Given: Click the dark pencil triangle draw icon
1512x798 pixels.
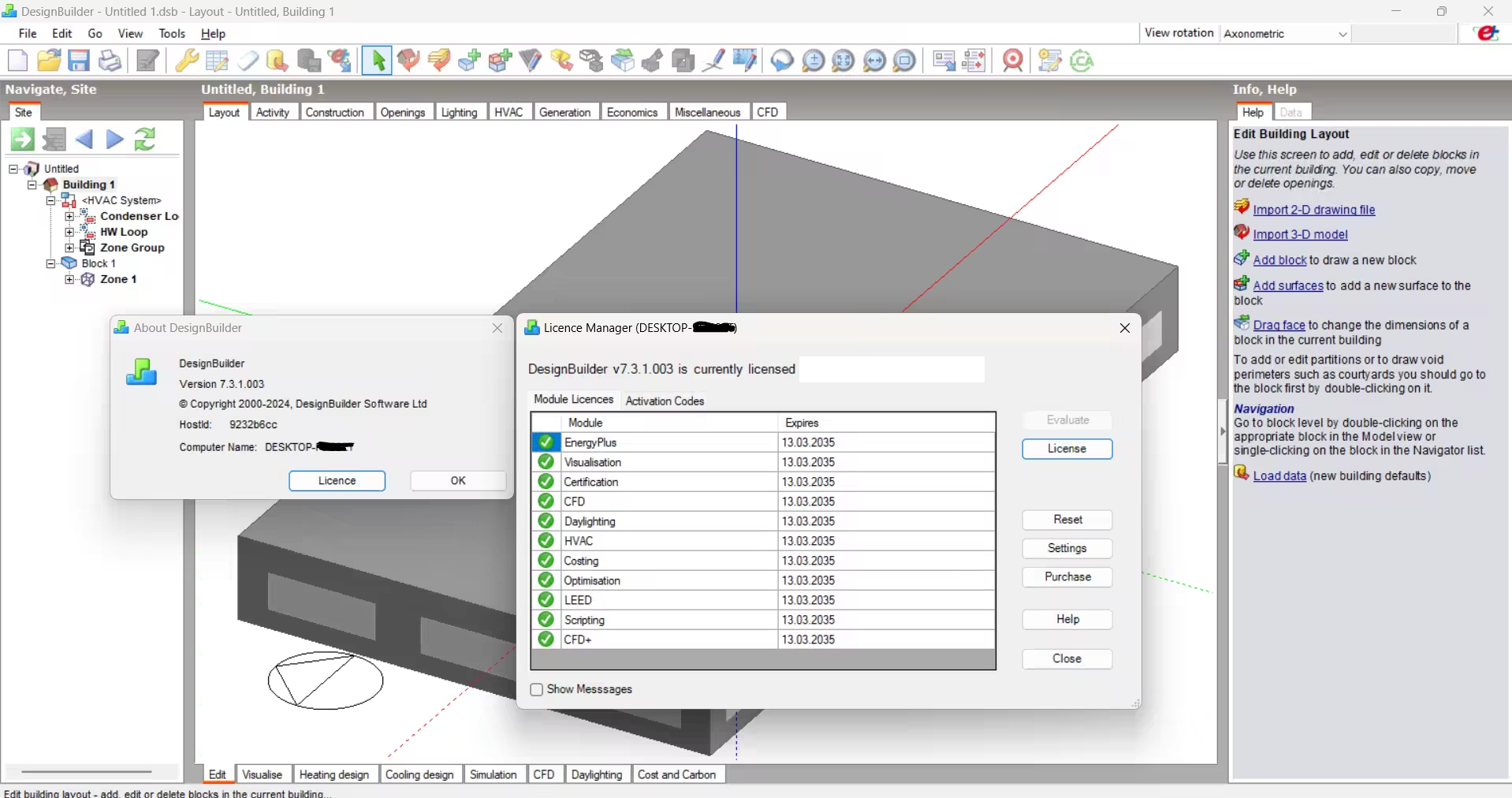Looking at the screenshot, I should [x=531, y=61].
